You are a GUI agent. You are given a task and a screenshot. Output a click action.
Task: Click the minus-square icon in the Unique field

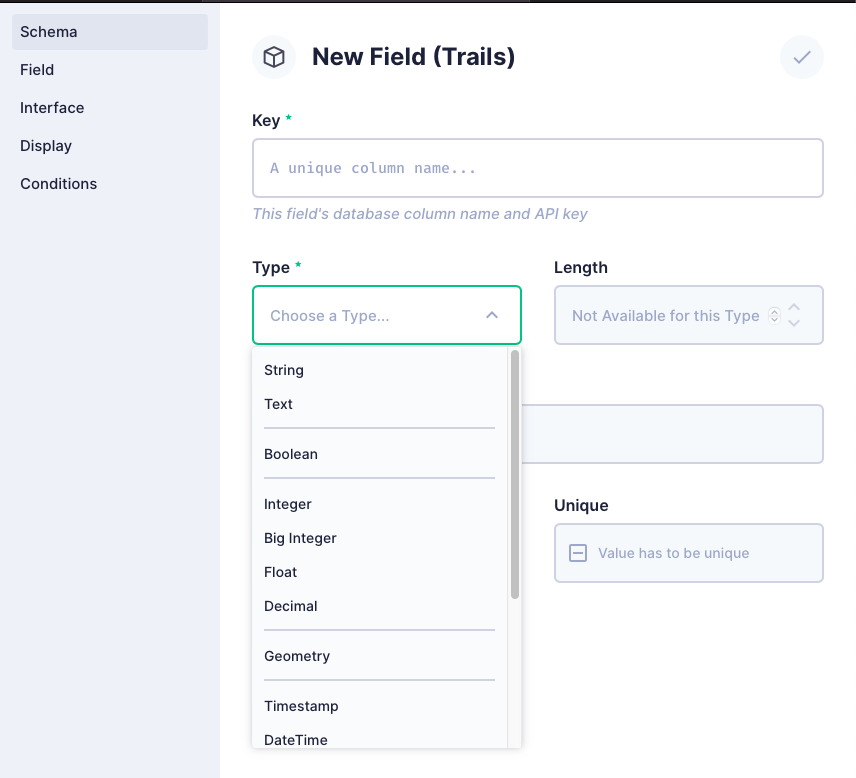pos(577,552)
